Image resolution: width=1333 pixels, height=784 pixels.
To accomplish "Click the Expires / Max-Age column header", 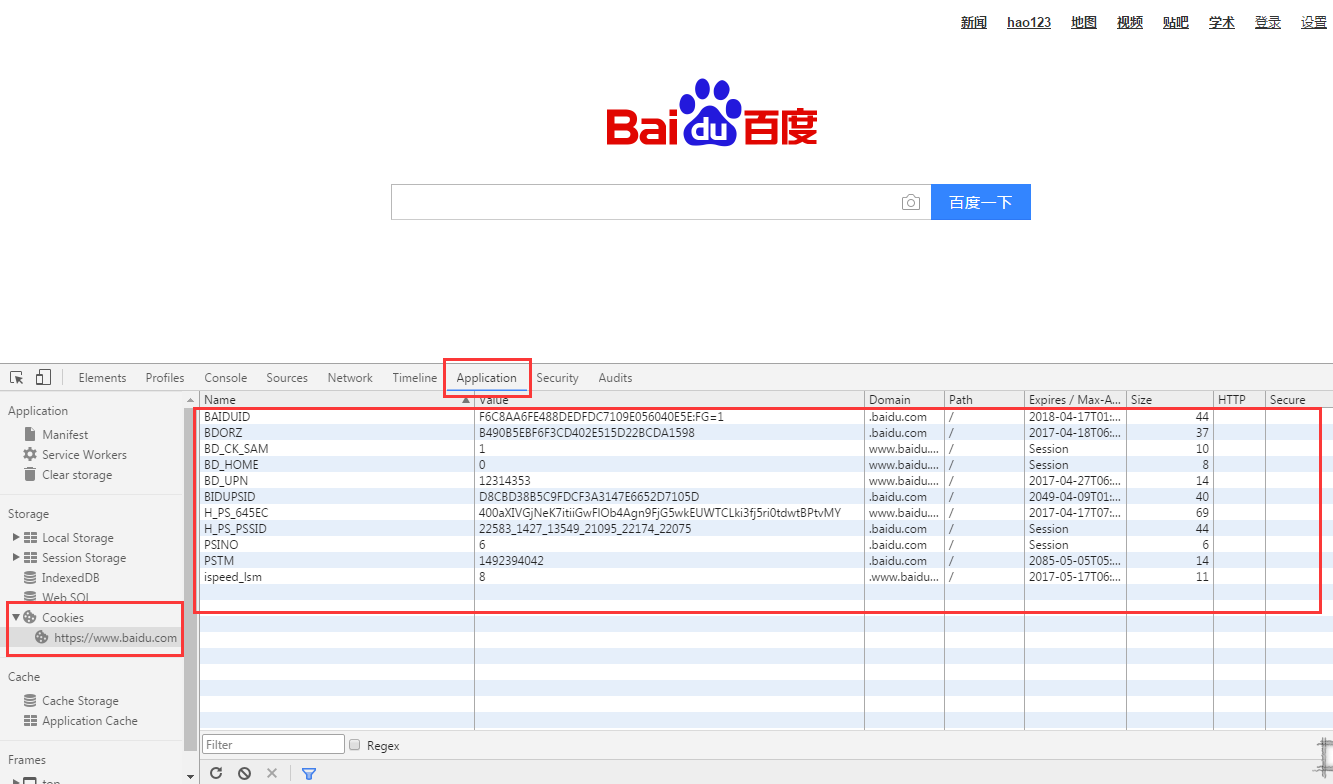I will (1076, 399).
